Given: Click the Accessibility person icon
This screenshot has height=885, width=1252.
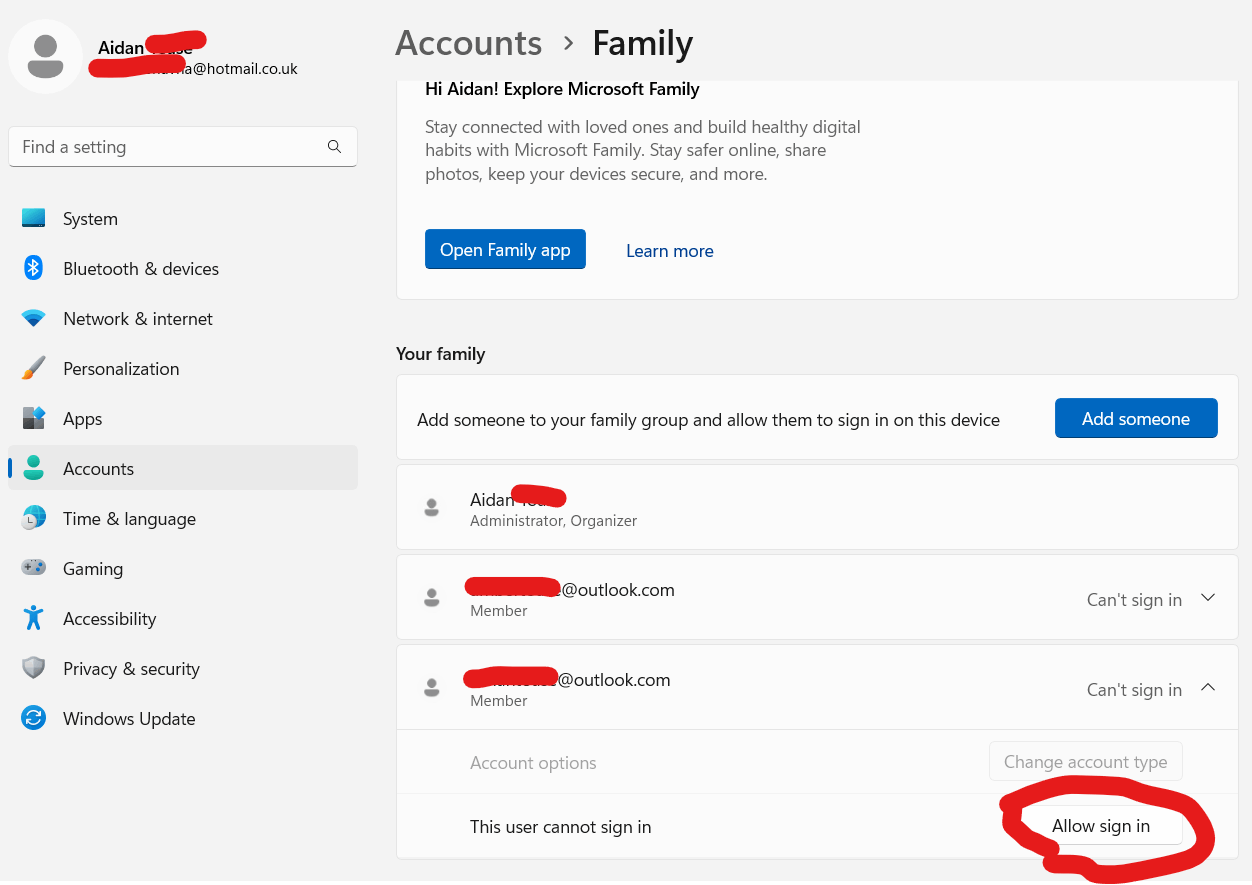Looking at the screenshot, I should tap(33, 618).
